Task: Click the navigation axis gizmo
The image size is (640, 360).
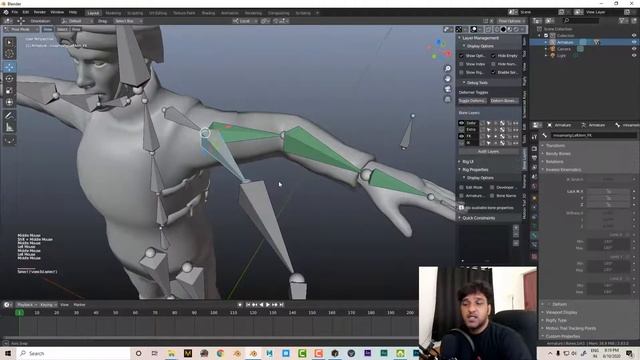Action: tap(440, 49)
